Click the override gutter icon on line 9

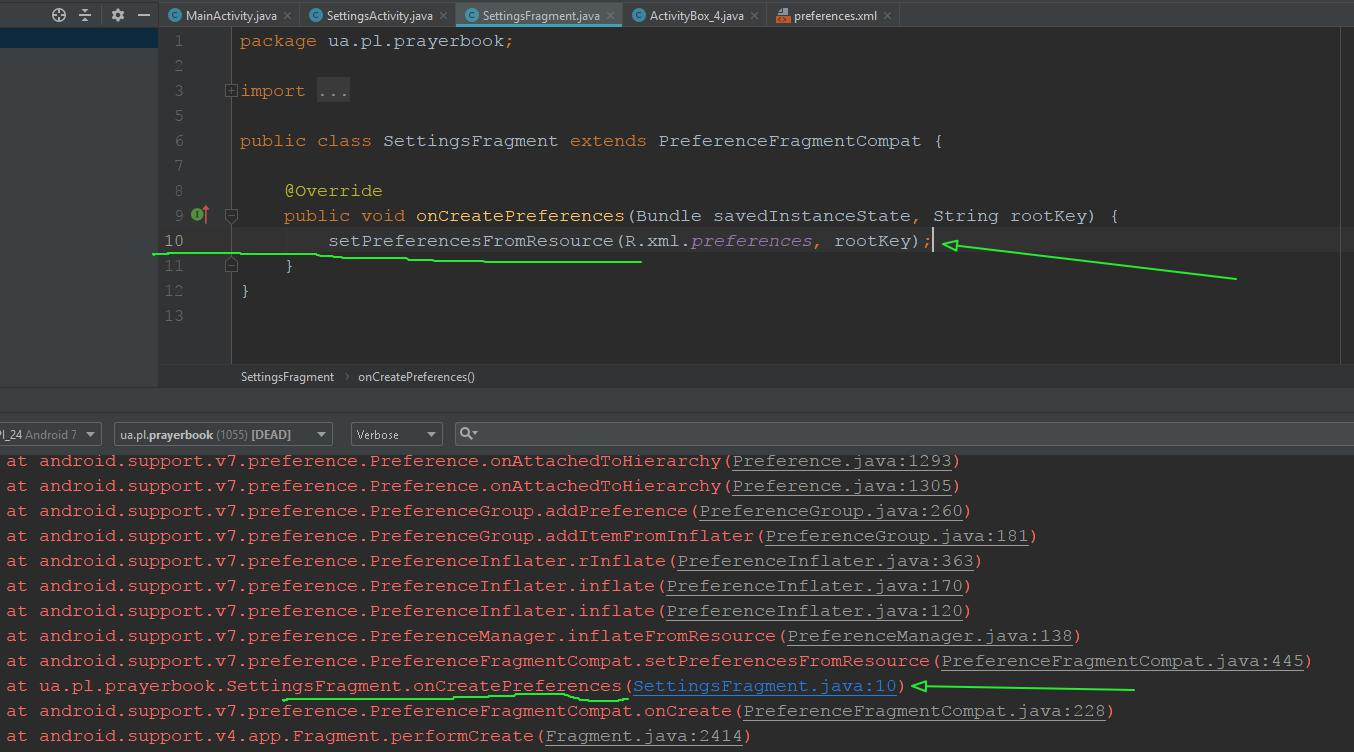(200, 215)
